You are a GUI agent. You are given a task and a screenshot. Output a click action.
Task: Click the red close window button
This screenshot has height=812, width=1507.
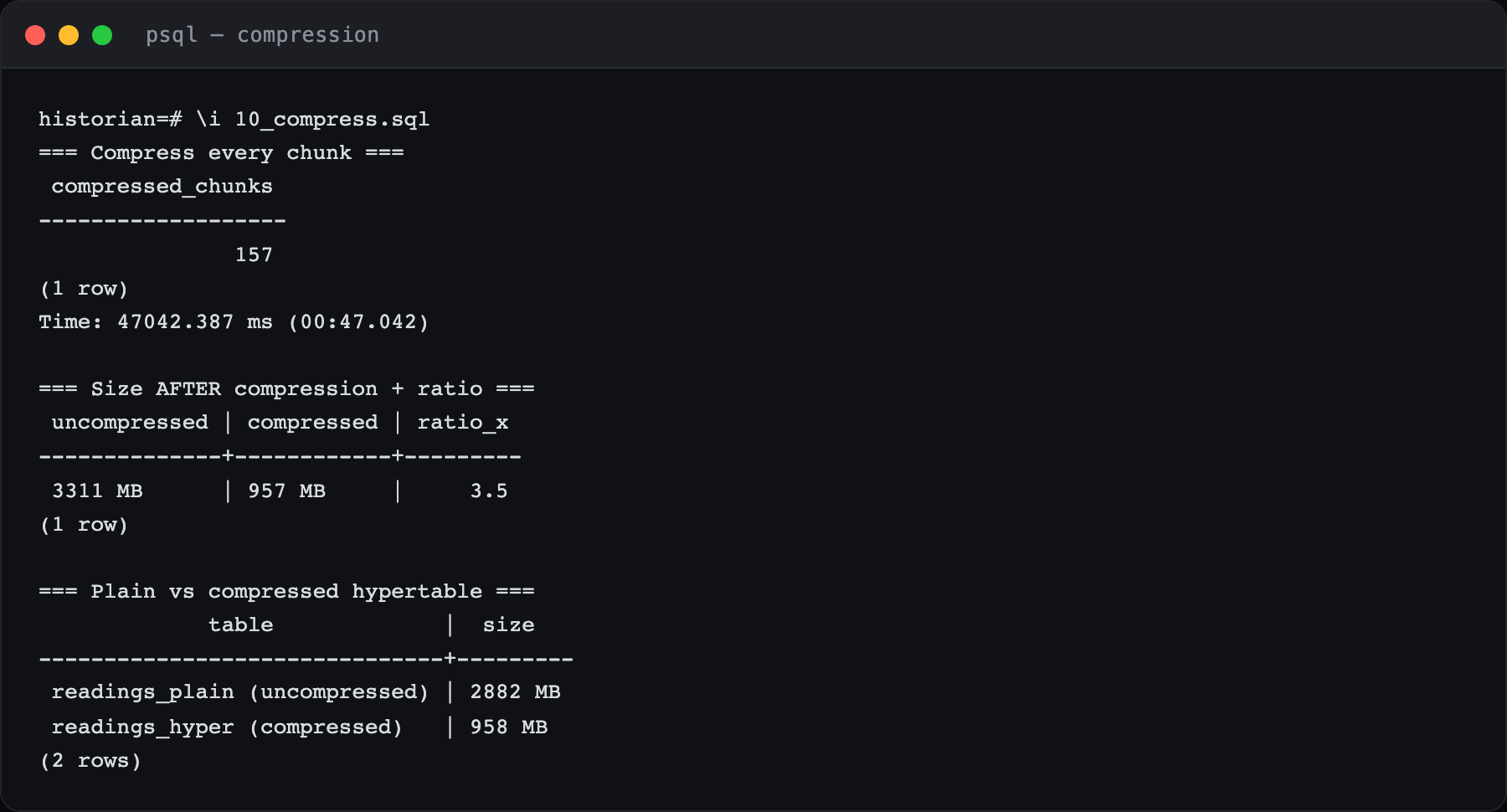tap(35, 35)
